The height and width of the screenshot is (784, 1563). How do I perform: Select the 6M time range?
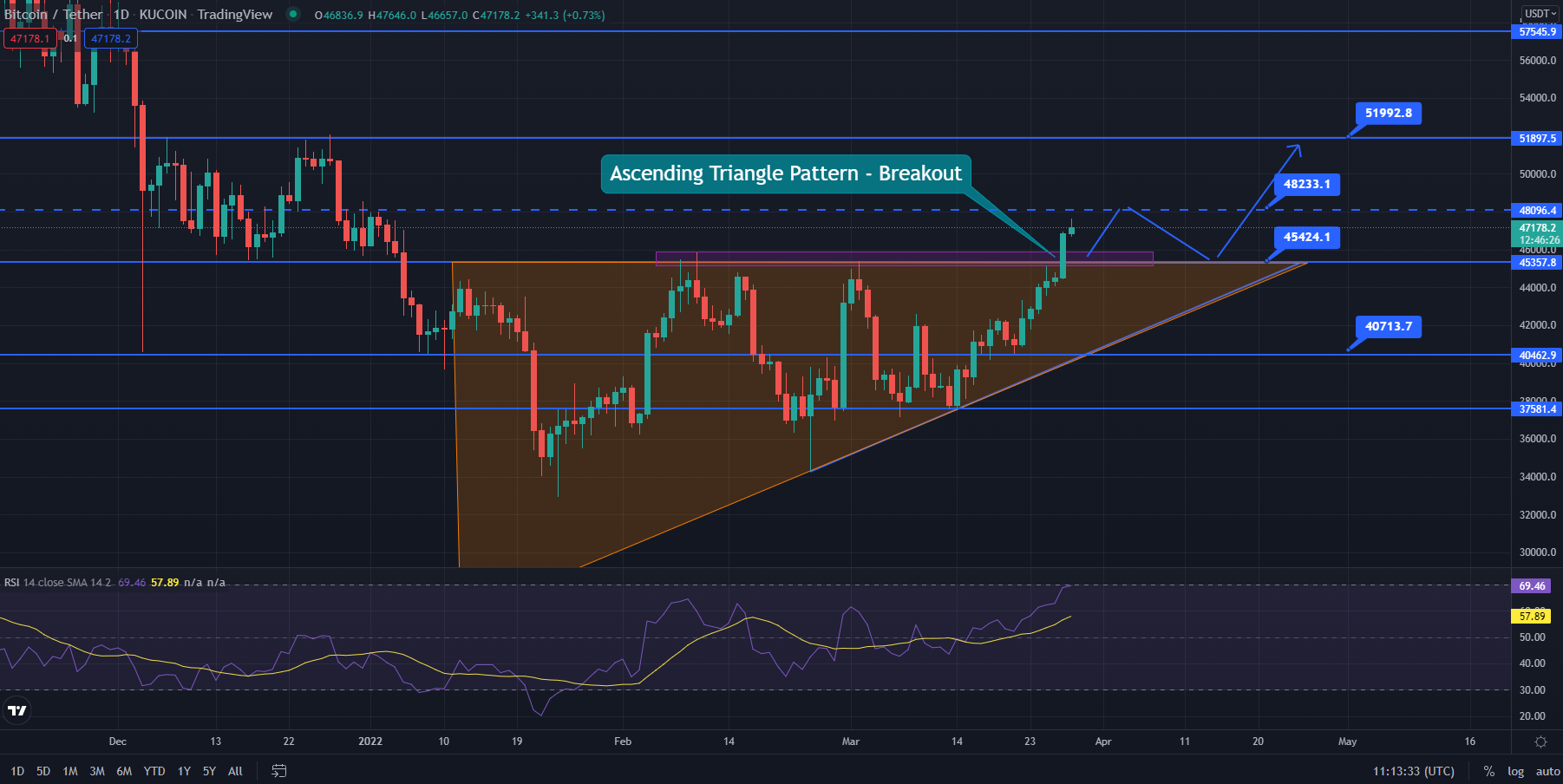point(124,771)
